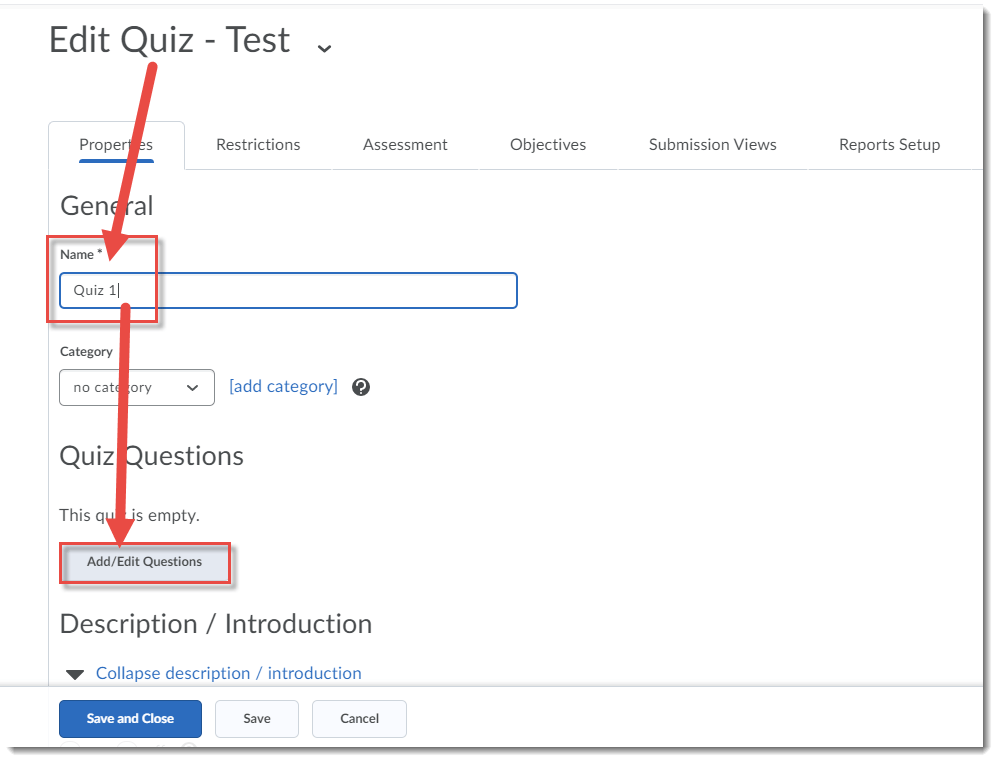Switch to the Restrictions tab
This screenshot has height=762, width=998.
pos(257,144)
